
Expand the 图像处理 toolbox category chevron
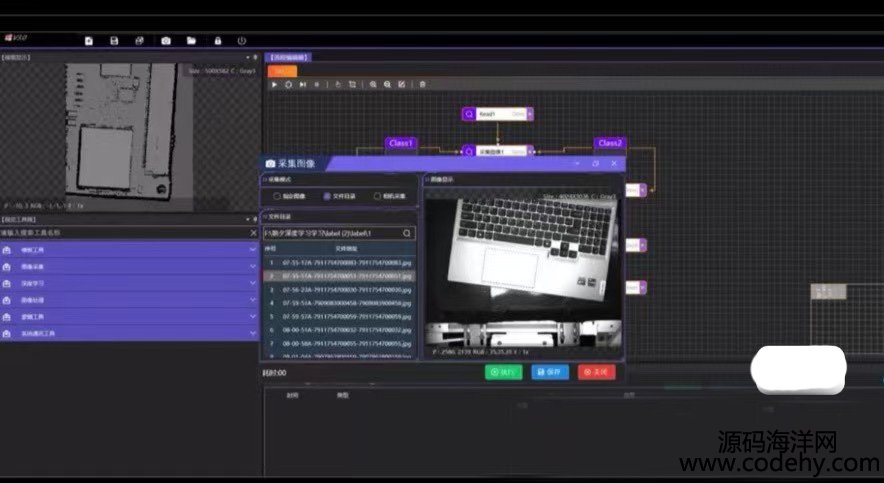(253, 300)
